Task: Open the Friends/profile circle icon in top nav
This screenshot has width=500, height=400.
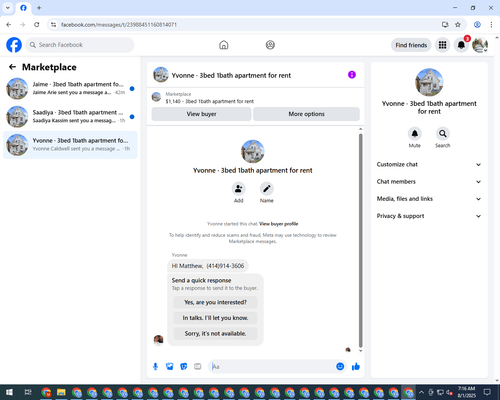Action: tap(270, 45)
